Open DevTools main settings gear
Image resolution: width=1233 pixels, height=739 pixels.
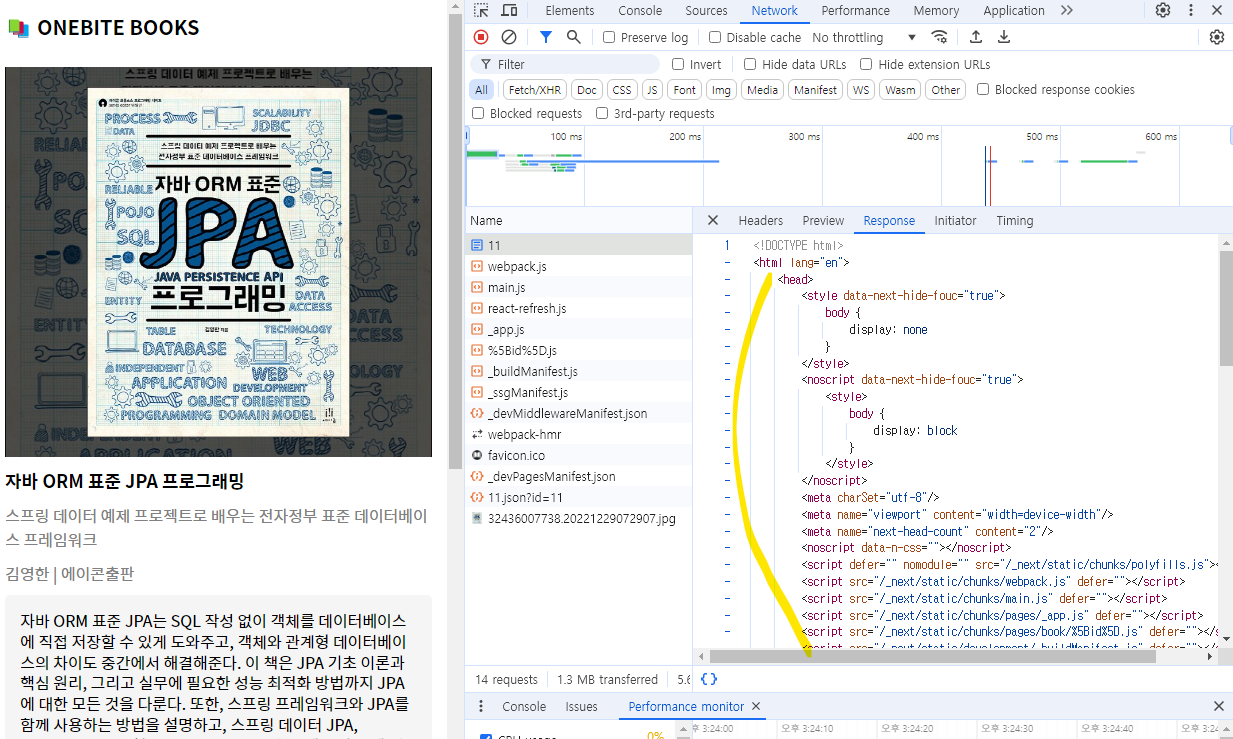pyautogui.click(x=1163, y=11)
